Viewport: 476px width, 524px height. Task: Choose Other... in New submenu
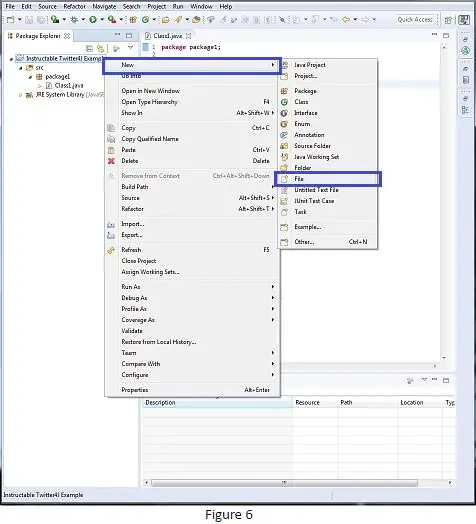(328, 242)
